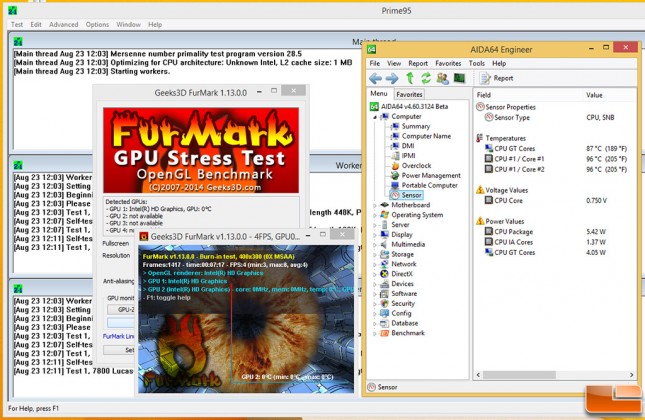Select CPU Package power row
Viewport: 645px width, 420px height.
tap(555, 232)
